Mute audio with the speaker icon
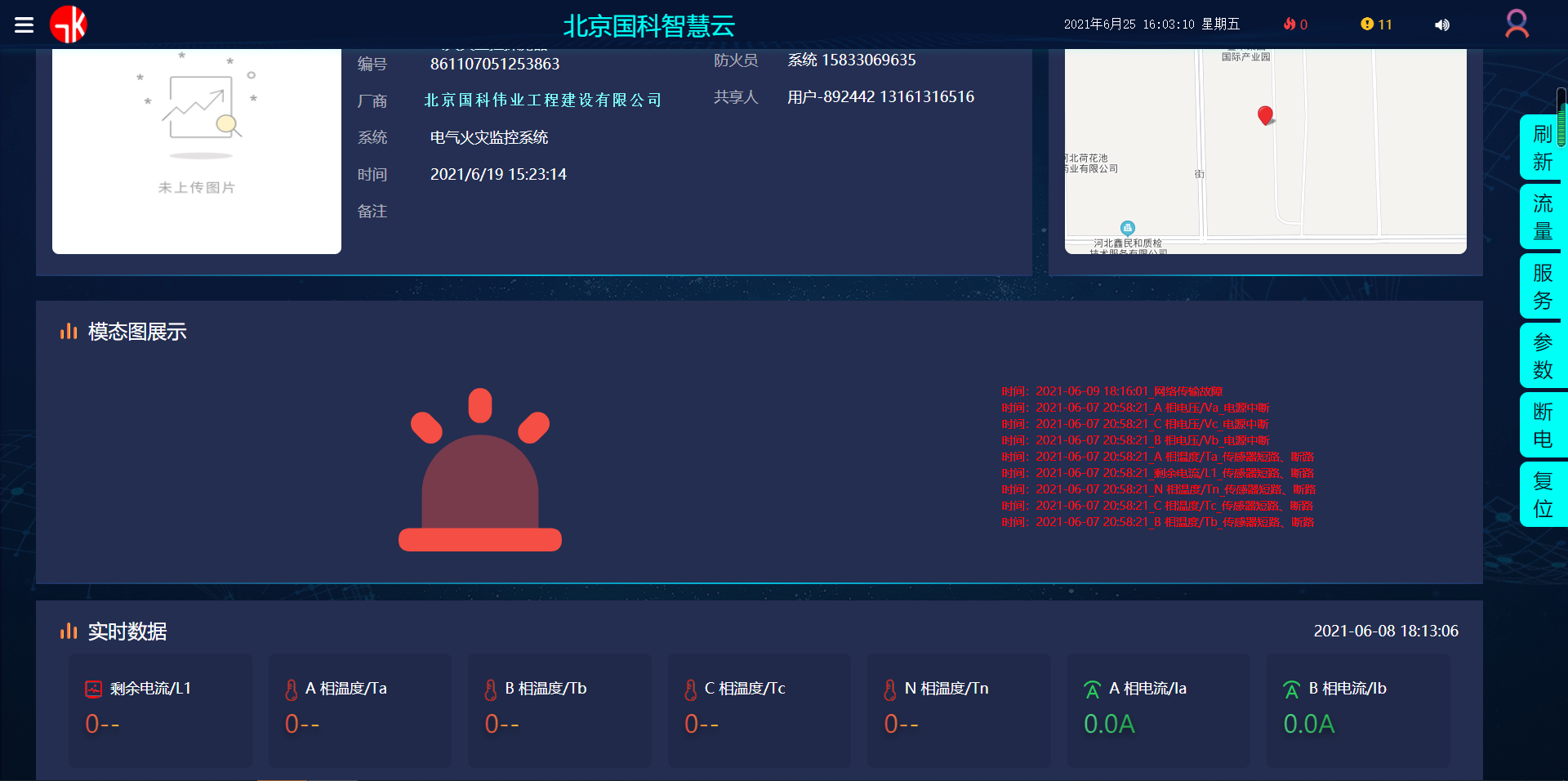1568x781 pixels. tap(1442, 25)
